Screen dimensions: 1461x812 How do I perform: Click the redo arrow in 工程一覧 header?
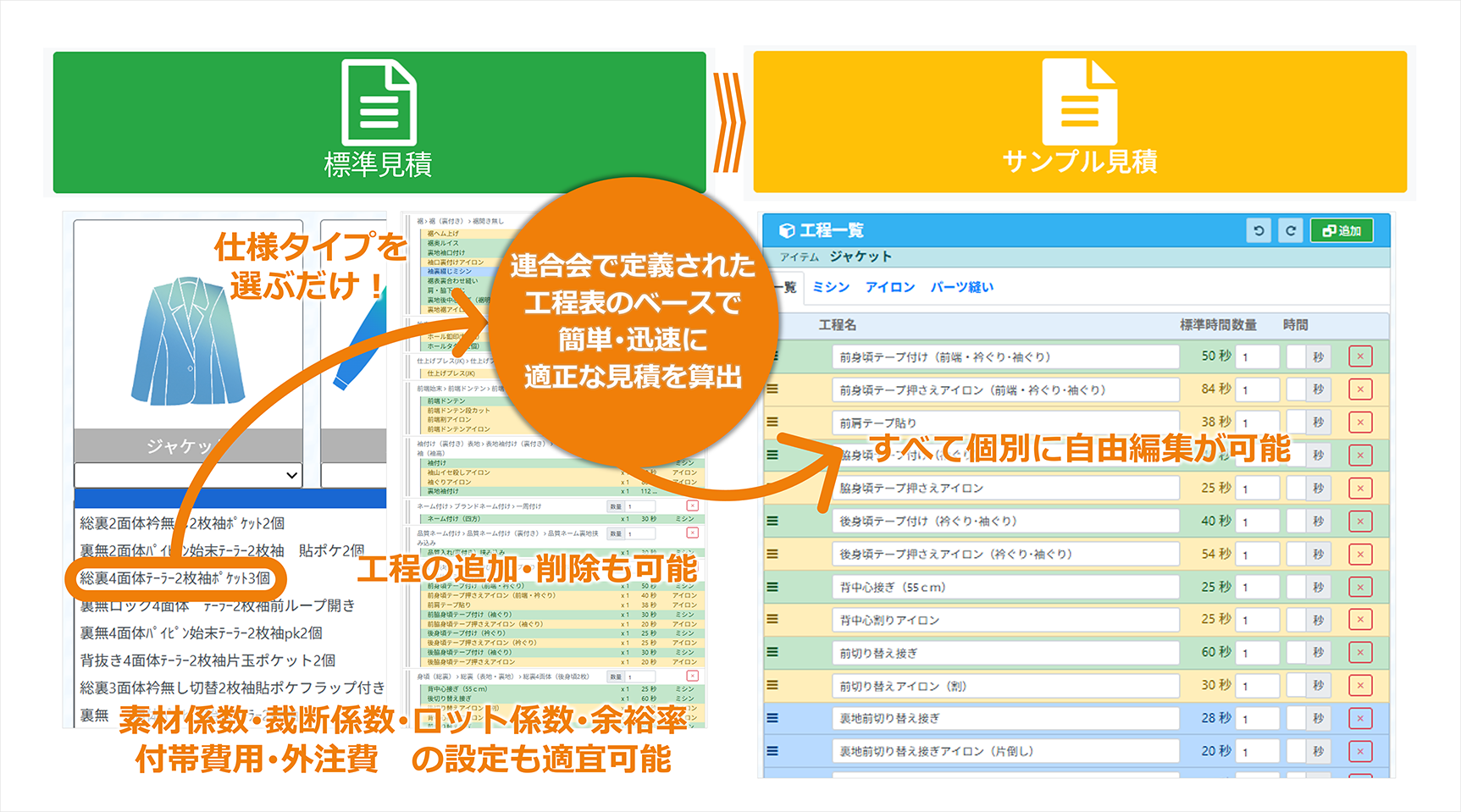1290,230
